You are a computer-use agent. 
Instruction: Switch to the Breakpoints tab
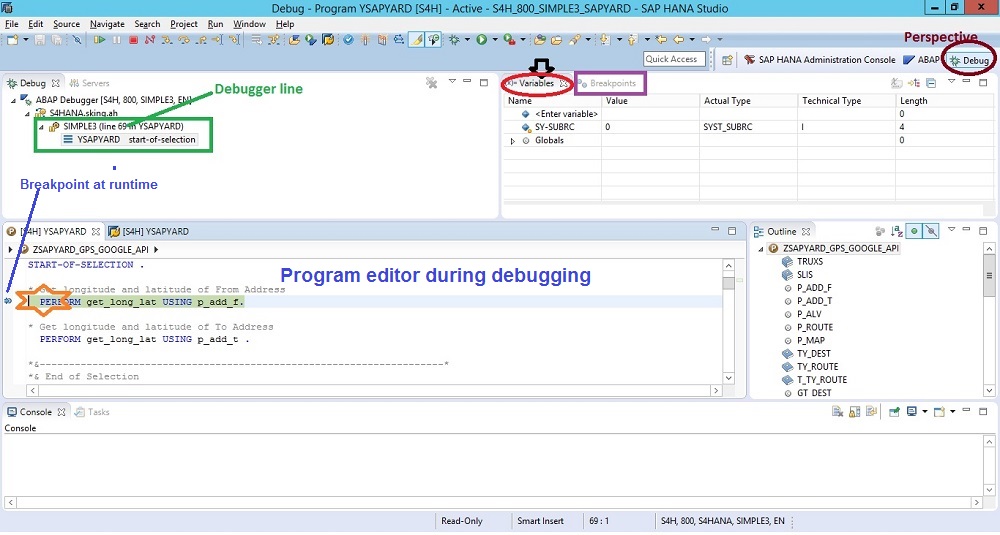pos(607,83)
